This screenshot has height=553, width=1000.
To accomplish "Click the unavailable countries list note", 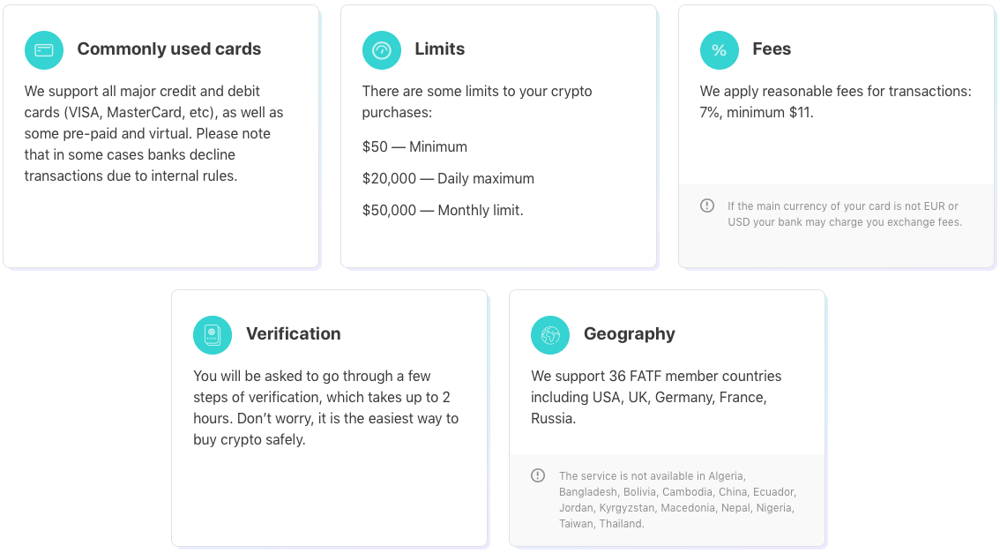I will click(677, 500).
